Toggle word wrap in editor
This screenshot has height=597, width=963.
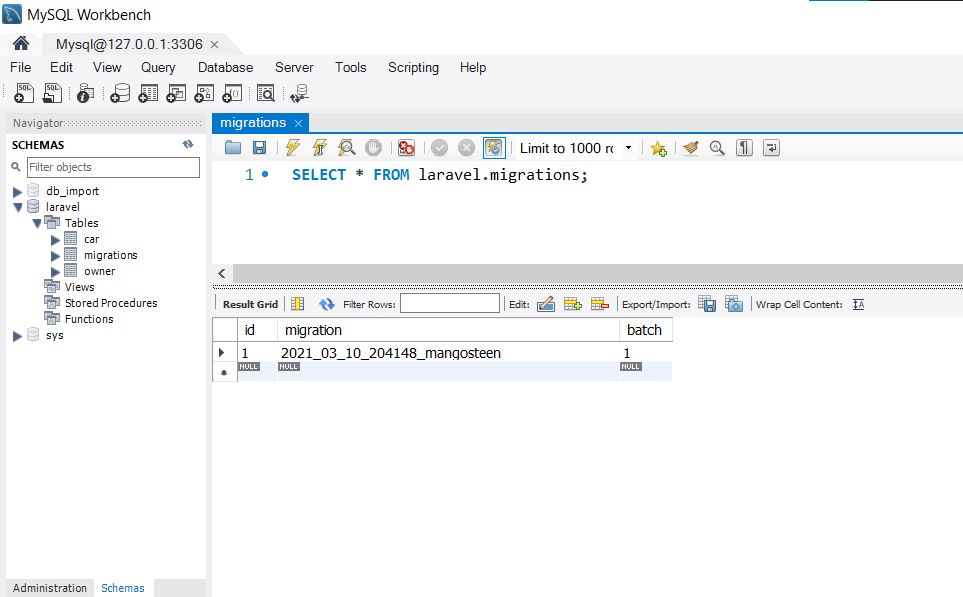tap(771, 147)
